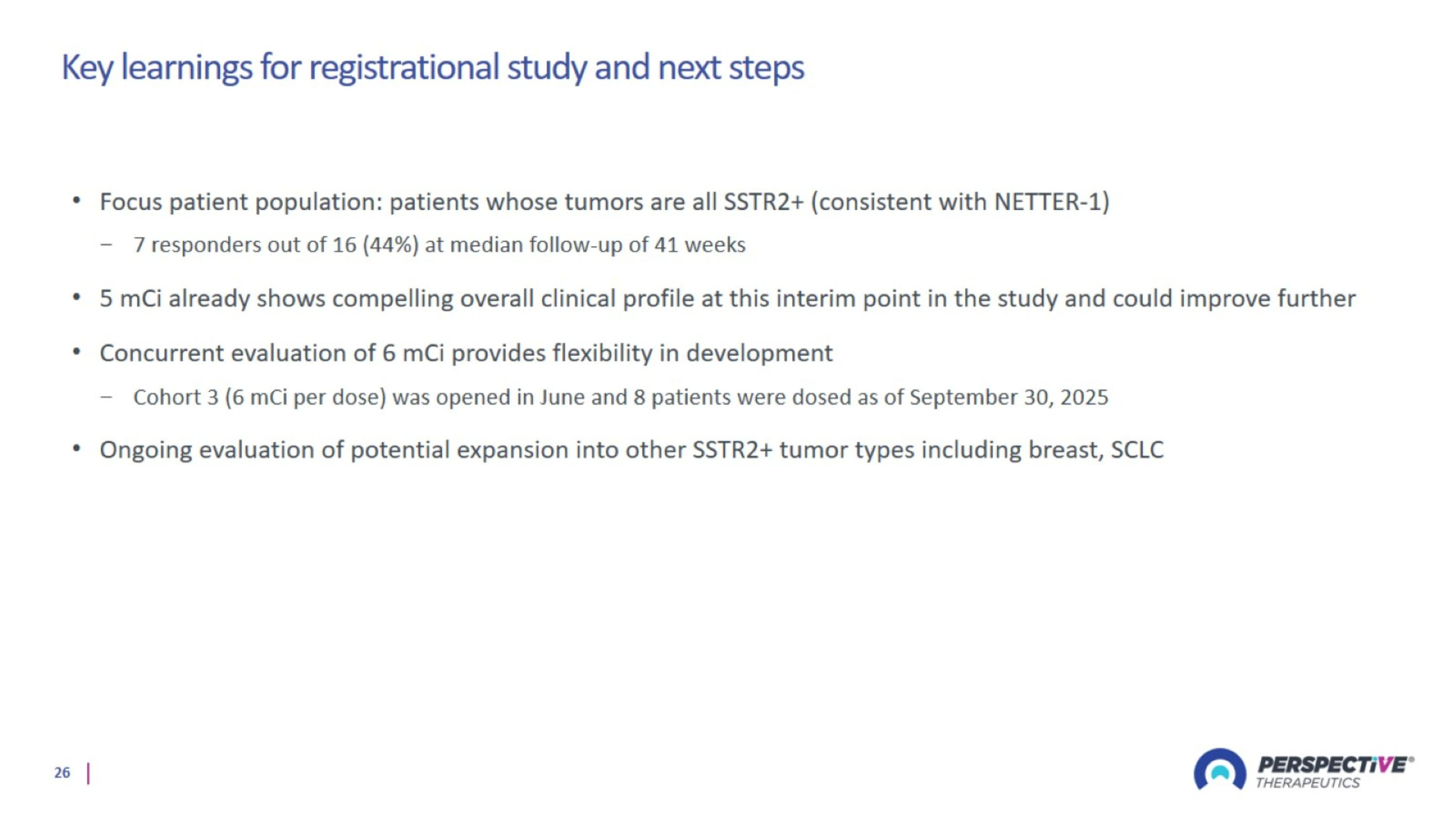Click the THERAPEUTICS text under the wordmark
This screenshot has width=1456, height=819.
[x=1307, y=784]
